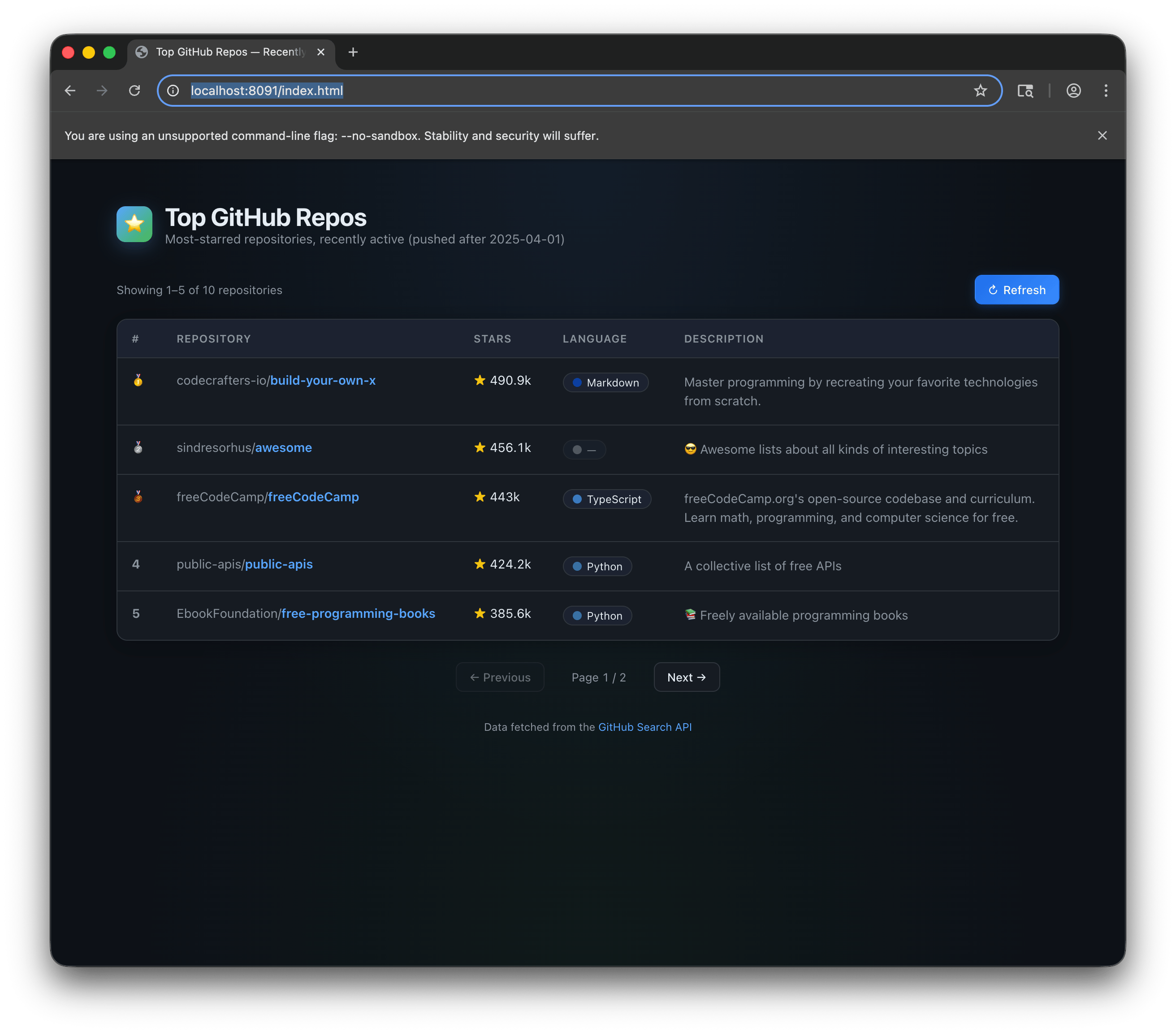Open the GitHub Search API link

pos(645,727)
